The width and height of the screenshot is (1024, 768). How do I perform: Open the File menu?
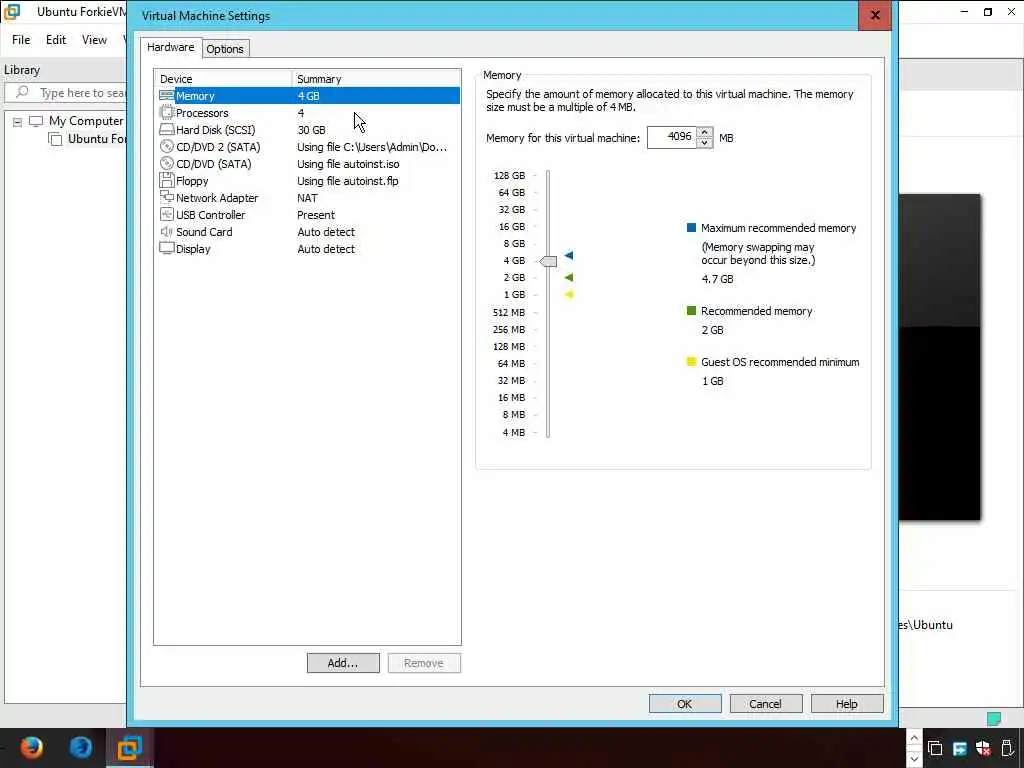tap(21, 40)
